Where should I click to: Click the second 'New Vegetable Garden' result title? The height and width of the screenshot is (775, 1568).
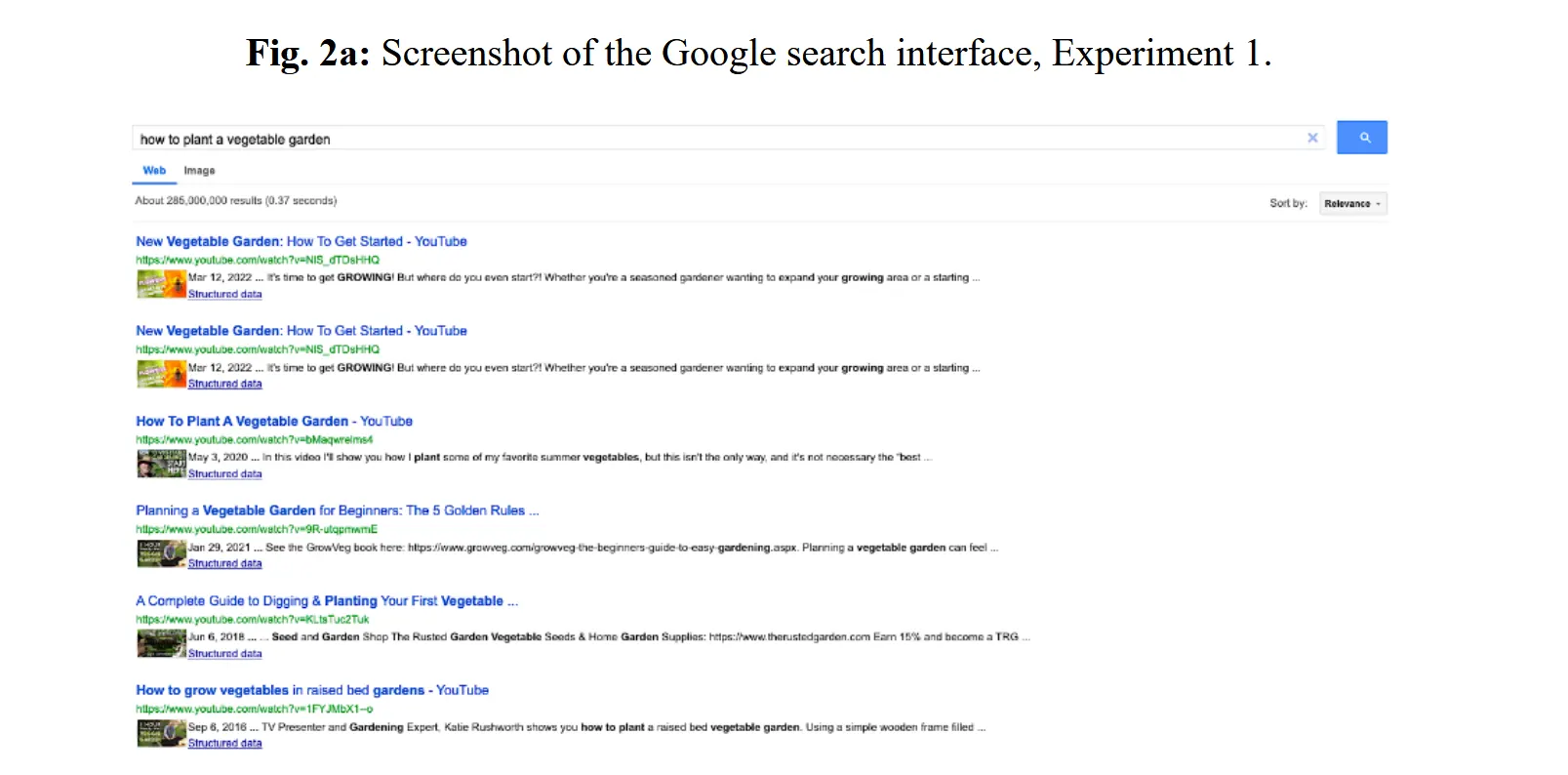tap(301, 331)
